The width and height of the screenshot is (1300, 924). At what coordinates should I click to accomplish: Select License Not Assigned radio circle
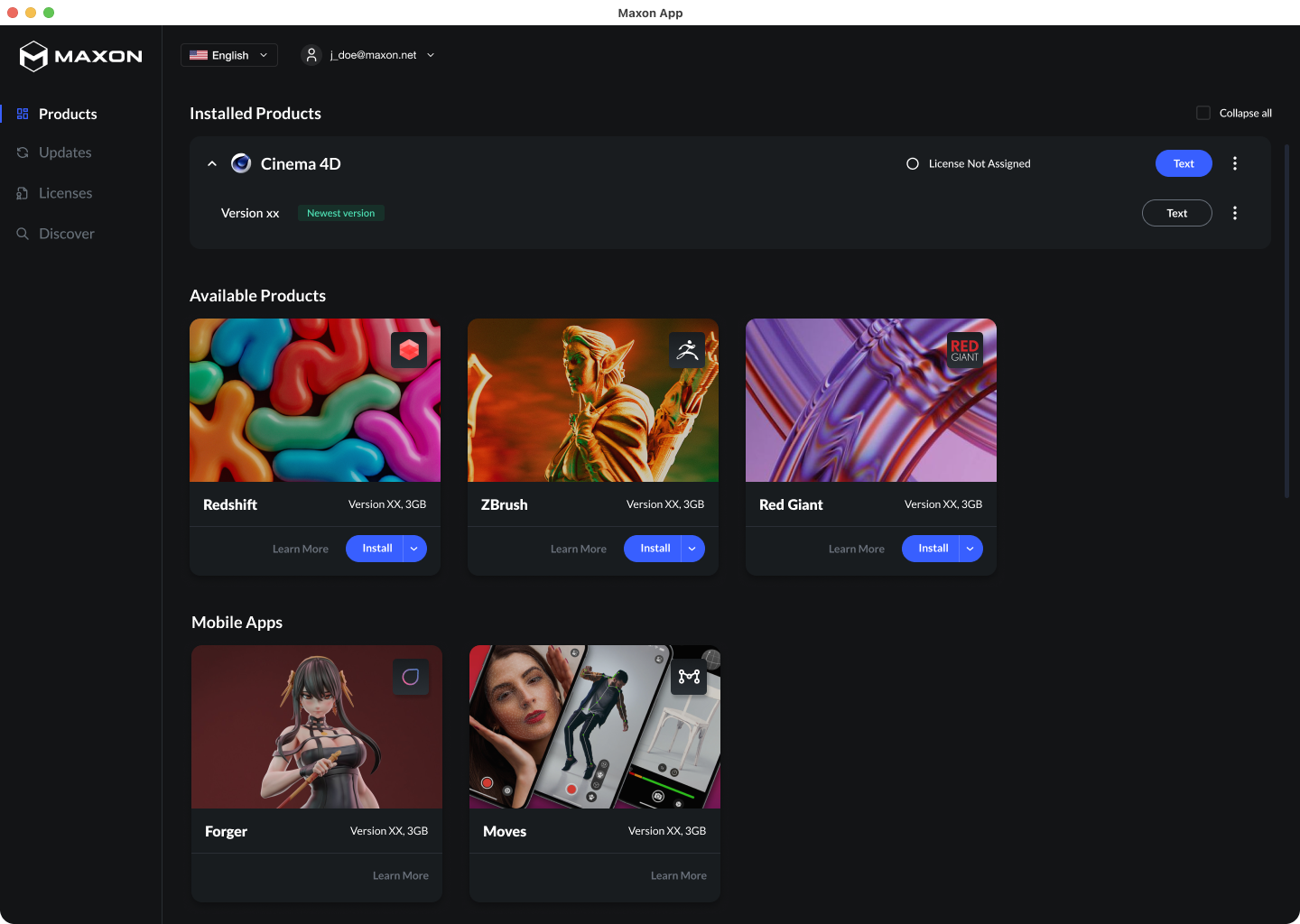(913, 163)
